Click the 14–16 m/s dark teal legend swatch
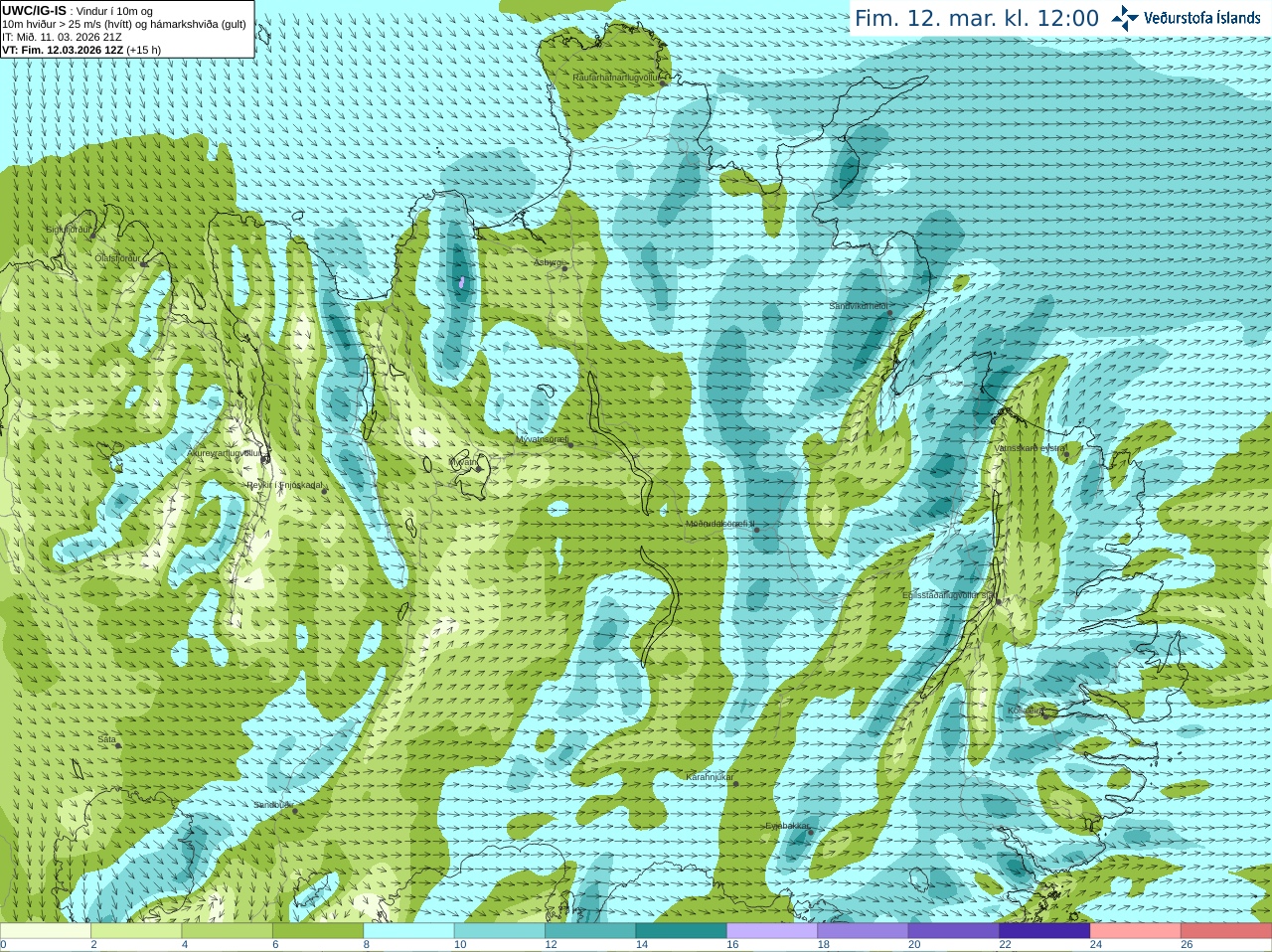The height and width of the screenshot is (952, 1272). click(x=682, y=930)
